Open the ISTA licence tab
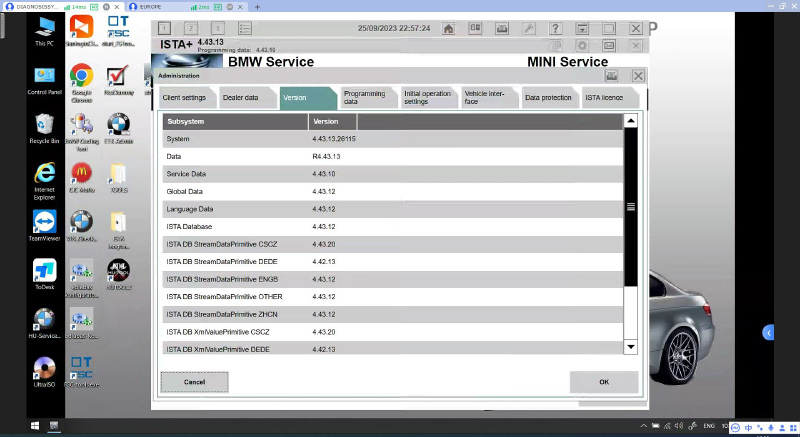 611,98
